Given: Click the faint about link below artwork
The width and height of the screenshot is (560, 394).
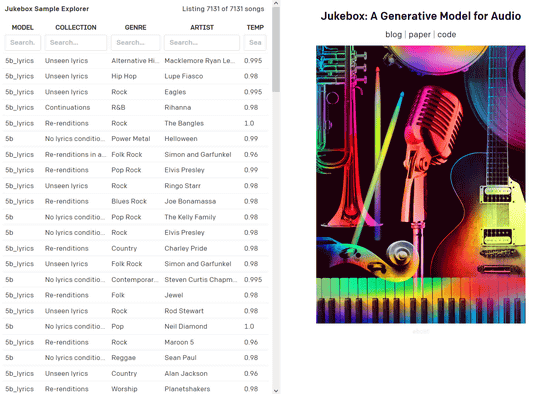Looking at the screenshot, I should [x=421, y=331].
